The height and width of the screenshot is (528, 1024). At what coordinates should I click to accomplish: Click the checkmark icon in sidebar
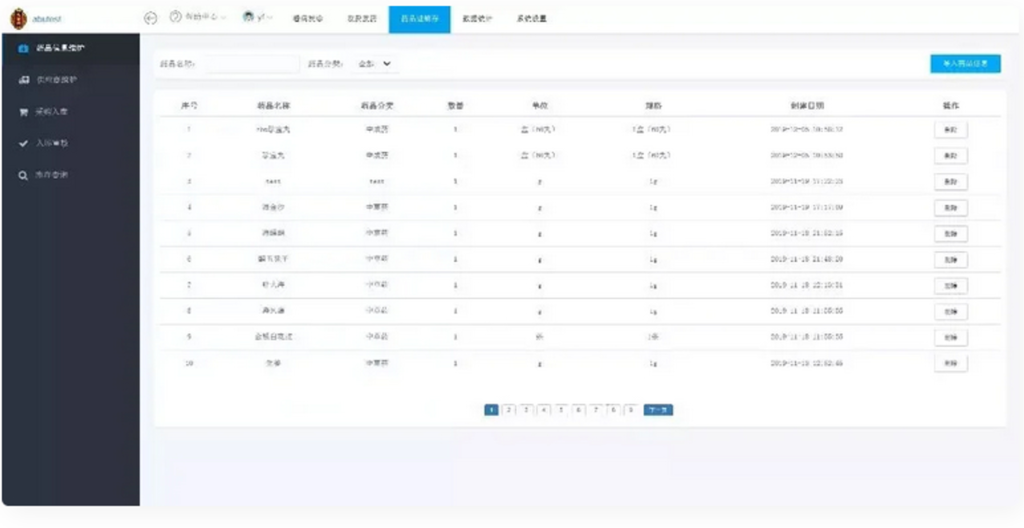(x=23, y=144)
